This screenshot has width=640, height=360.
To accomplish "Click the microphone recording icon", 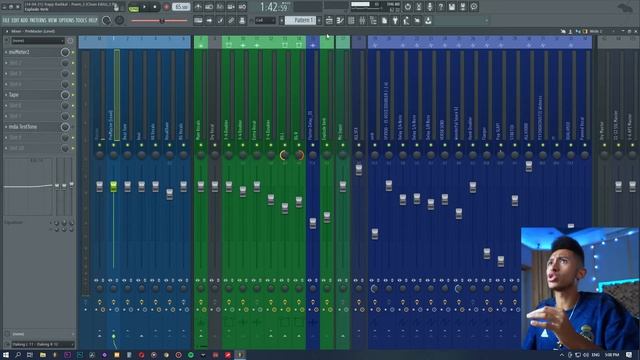I will click(429, 7).
